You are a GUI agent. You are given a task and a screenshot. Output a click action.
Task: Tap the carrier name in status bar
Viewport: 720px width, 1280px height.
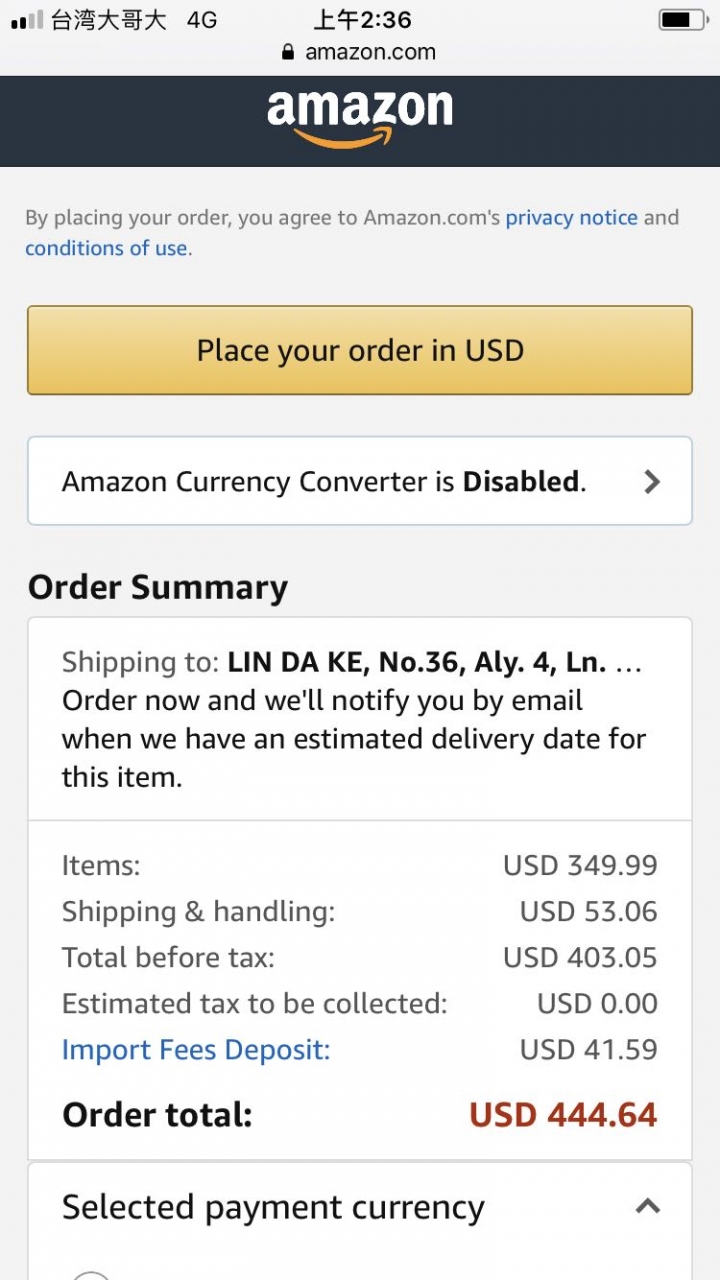pos(109,19)
